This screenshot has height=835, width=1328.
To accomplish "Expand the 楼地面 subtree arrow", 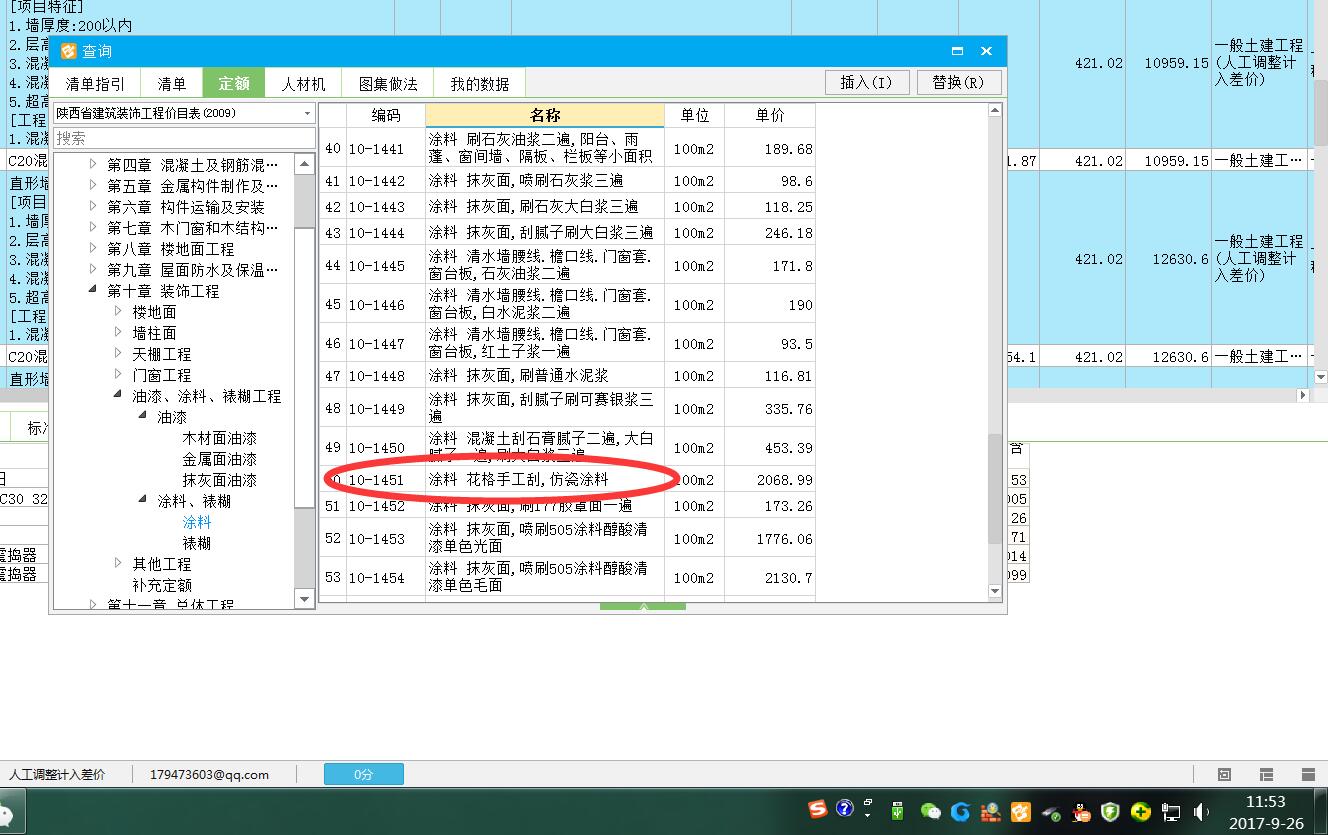I will [118, 311].
